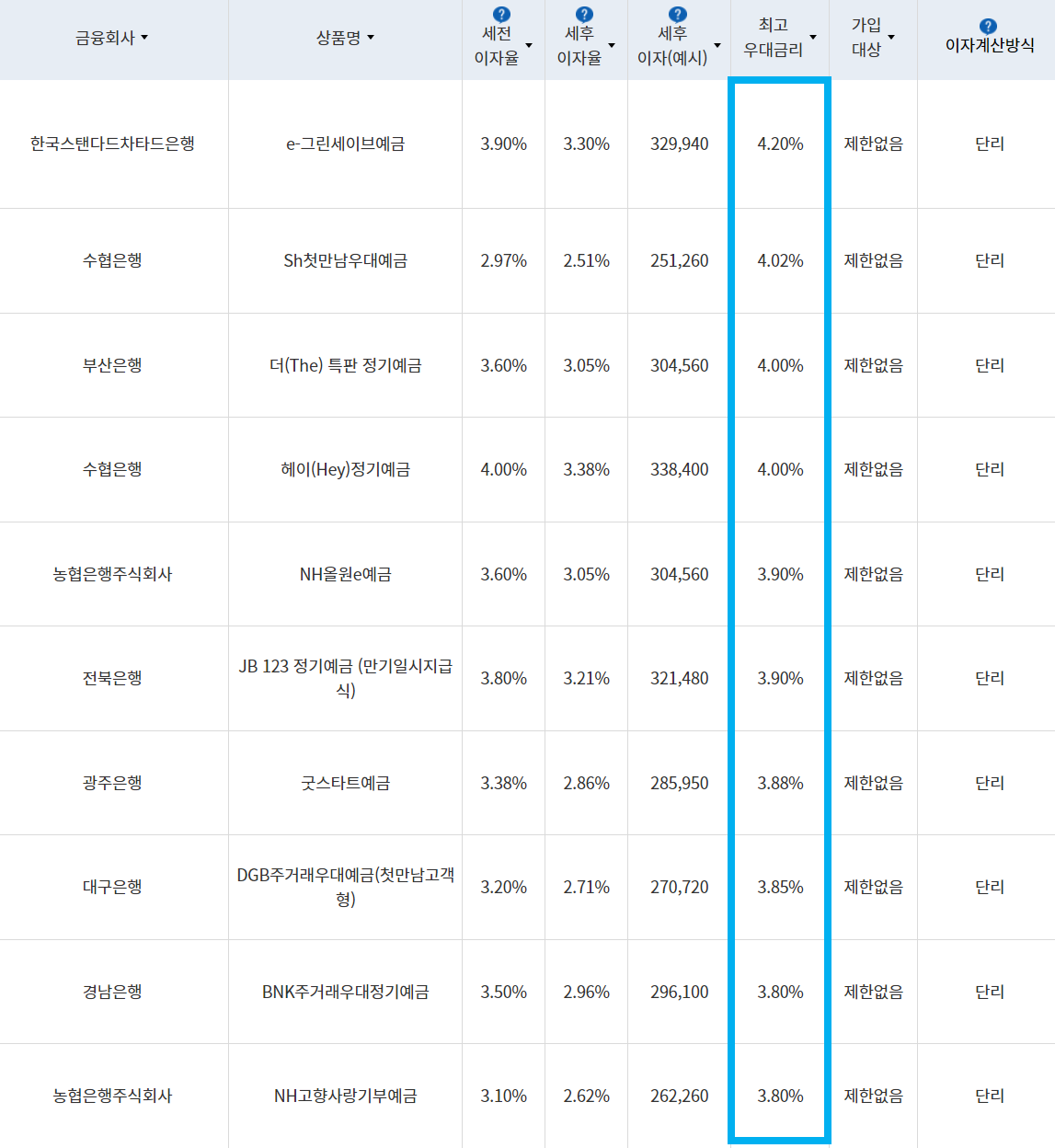This screenshot has width=1055, height=1148.
Task: Sort by 금융회사 column dropdown arrow
Action: [144, 38]
